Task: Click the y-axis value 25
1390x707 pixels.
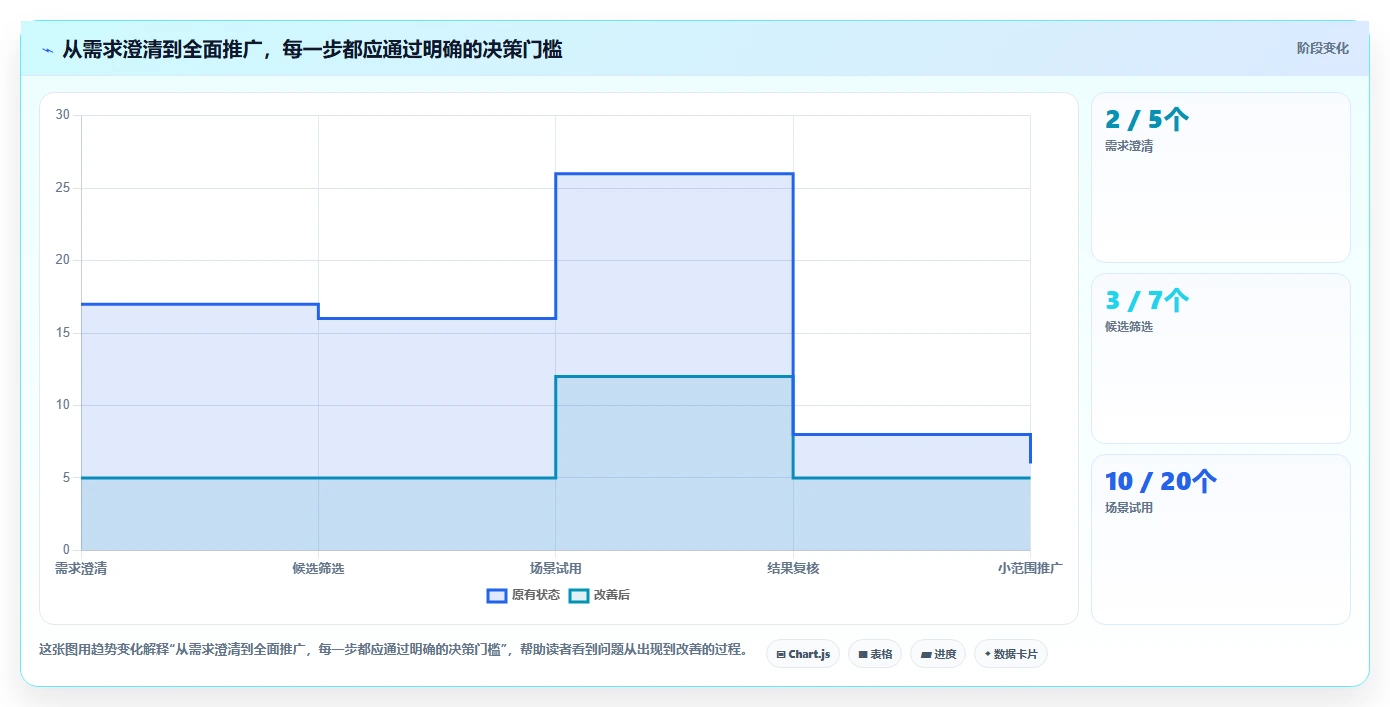Action: click(63, 188)
